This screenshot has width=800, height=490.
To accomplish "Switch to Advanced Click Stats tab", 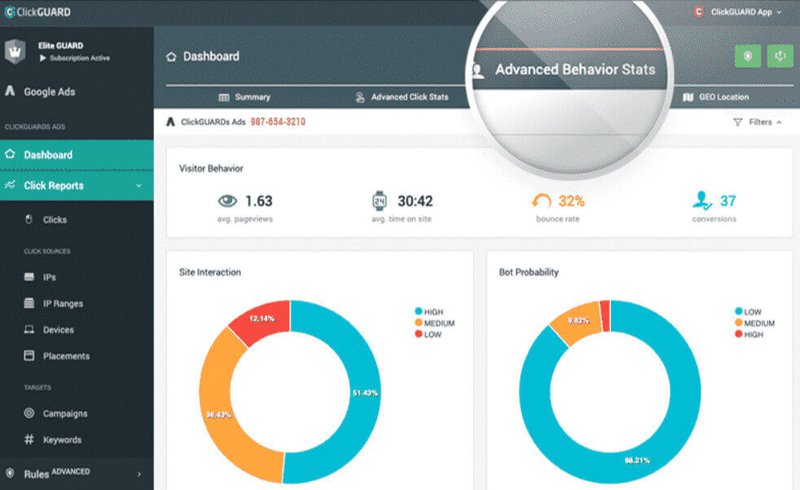I will 402,97.
